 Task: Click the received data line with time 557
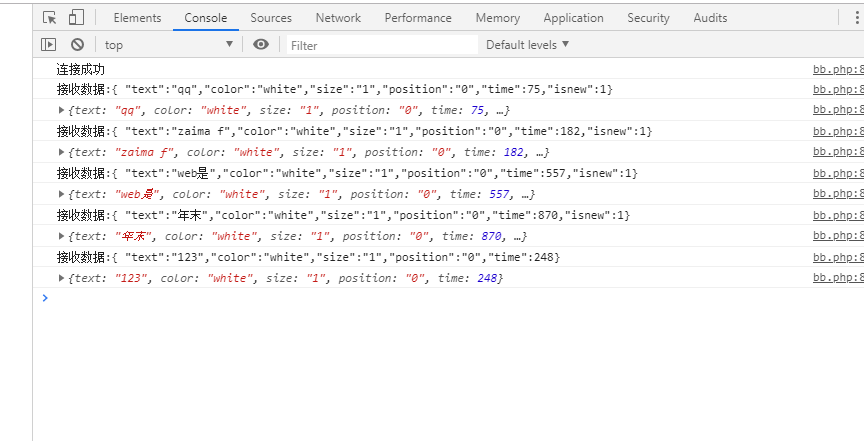[x=347, y=173]
